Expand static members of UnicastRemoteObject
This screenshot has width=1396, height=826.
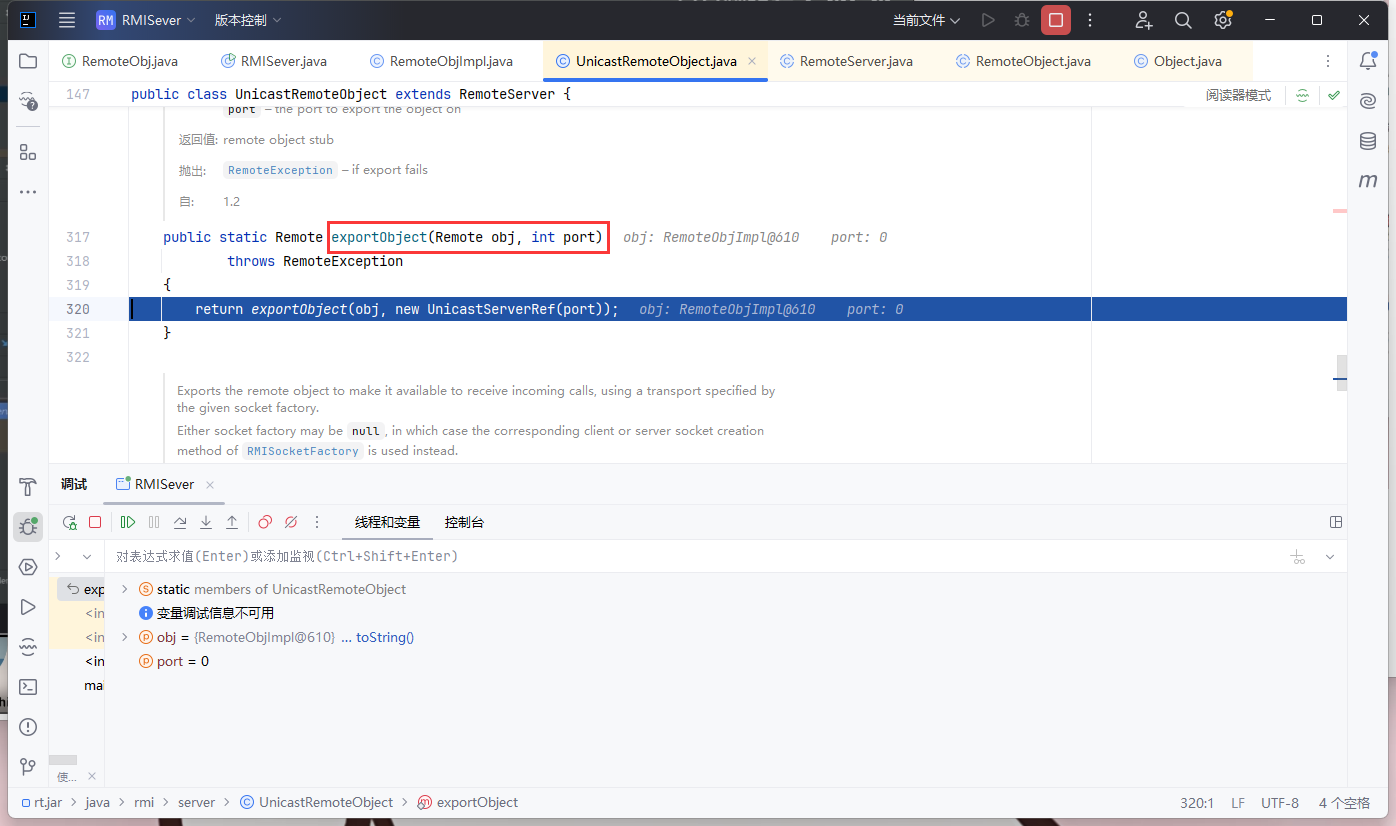point(124,589)
